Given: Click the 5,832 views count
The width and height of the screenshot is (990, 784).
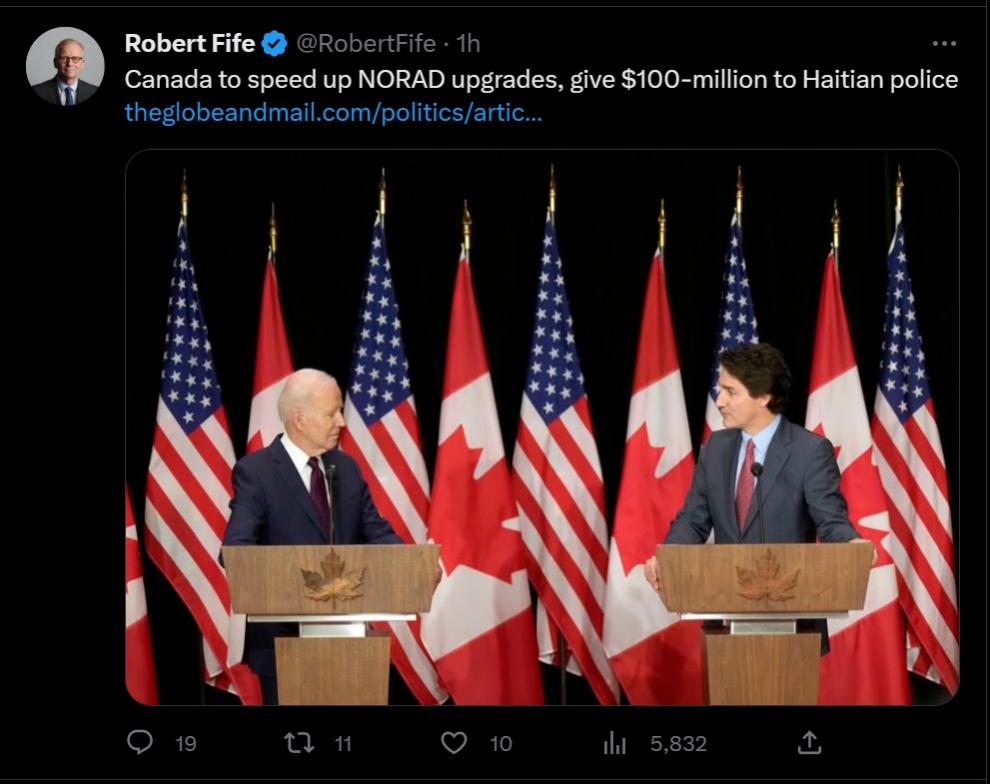Looking at the screenshot, I should click(678, 743).
